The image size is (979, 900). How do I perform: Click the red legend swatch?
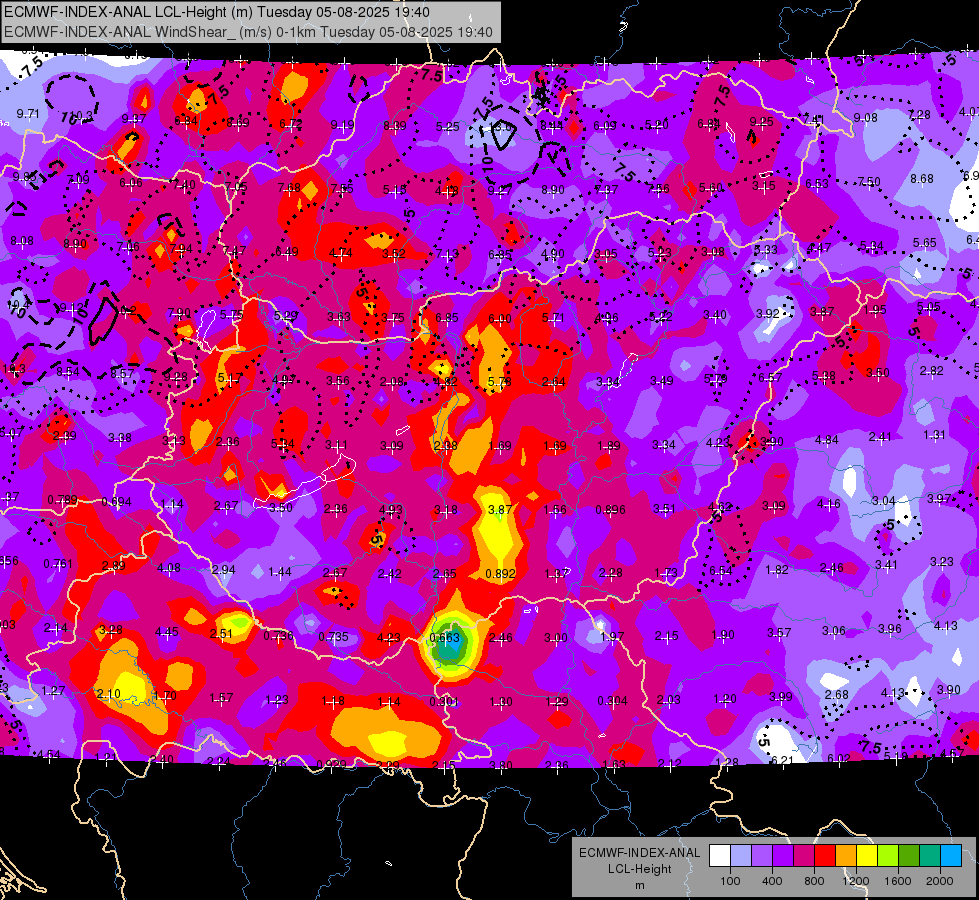tap(825, 856)
